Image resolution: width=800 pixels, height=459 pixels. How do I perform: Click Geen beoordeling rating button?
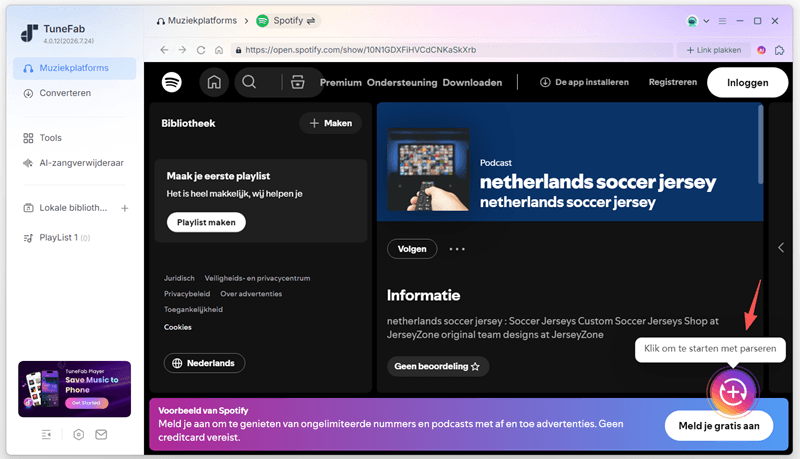pyautogui.click(x=437, y=366)
